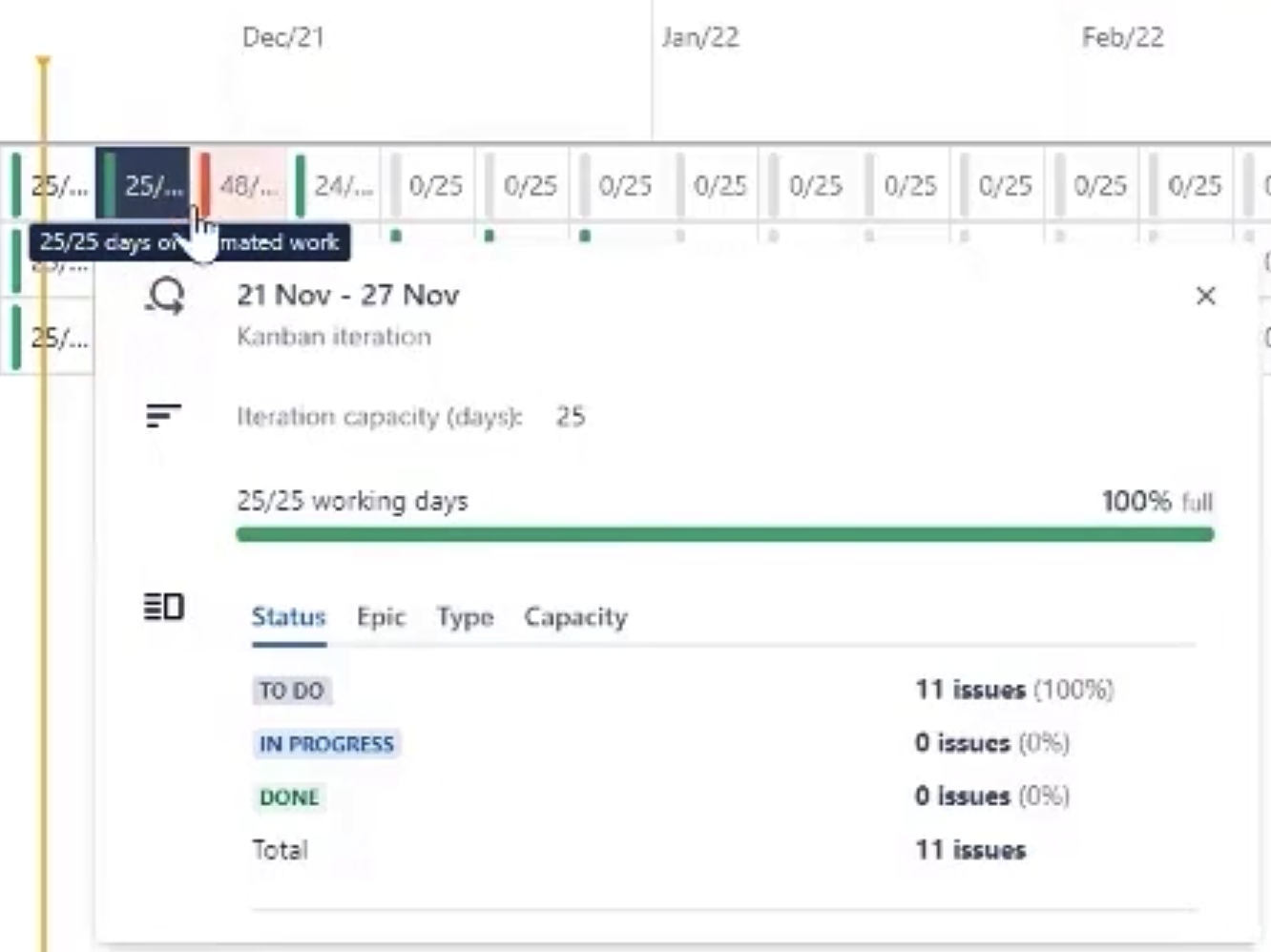Select the overloaded red 48/ iteration cell
Viewport: 1271px width, 952px height.
243,187
